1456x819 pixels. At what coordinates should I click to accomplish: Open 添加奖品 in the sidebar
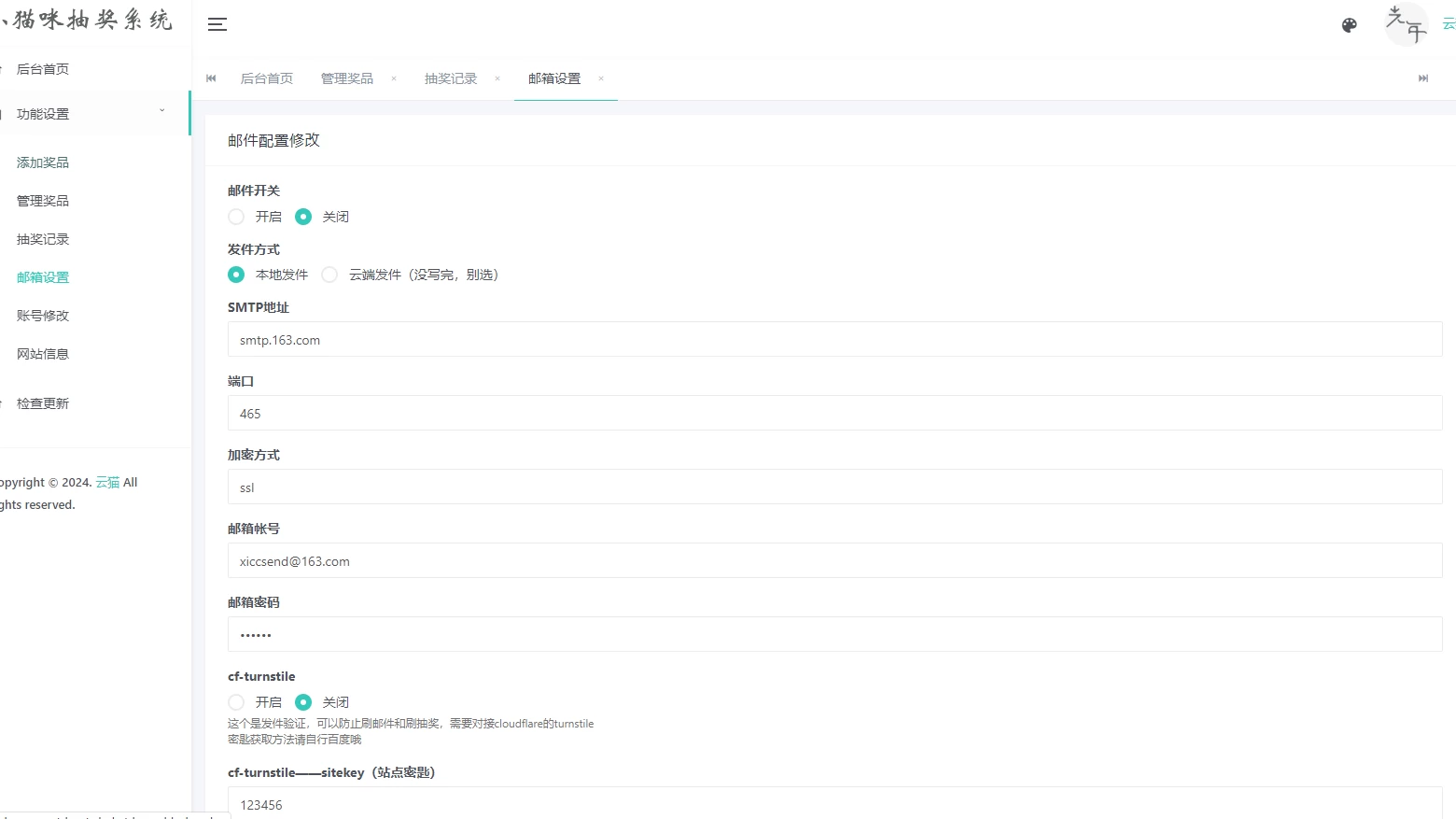[43, 162]
